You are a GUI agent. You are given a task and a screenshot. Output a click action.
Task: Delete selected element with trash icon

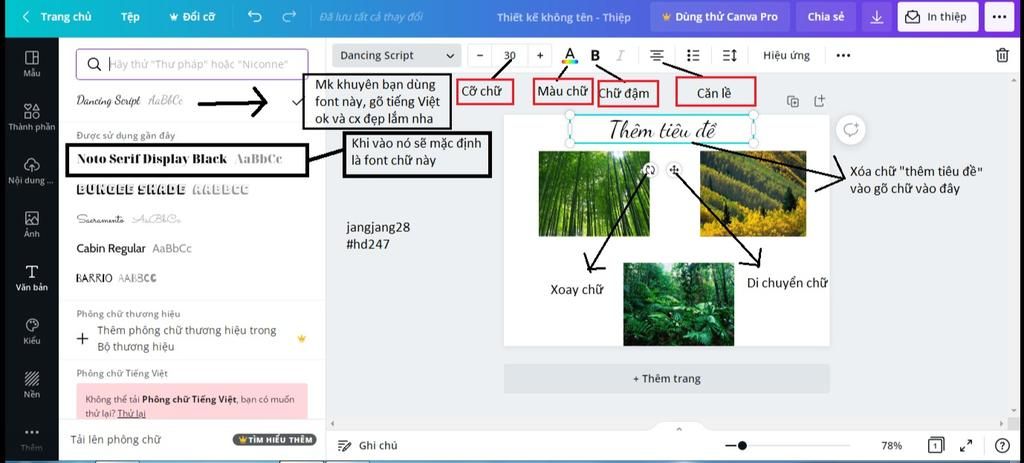(1002, 56)
